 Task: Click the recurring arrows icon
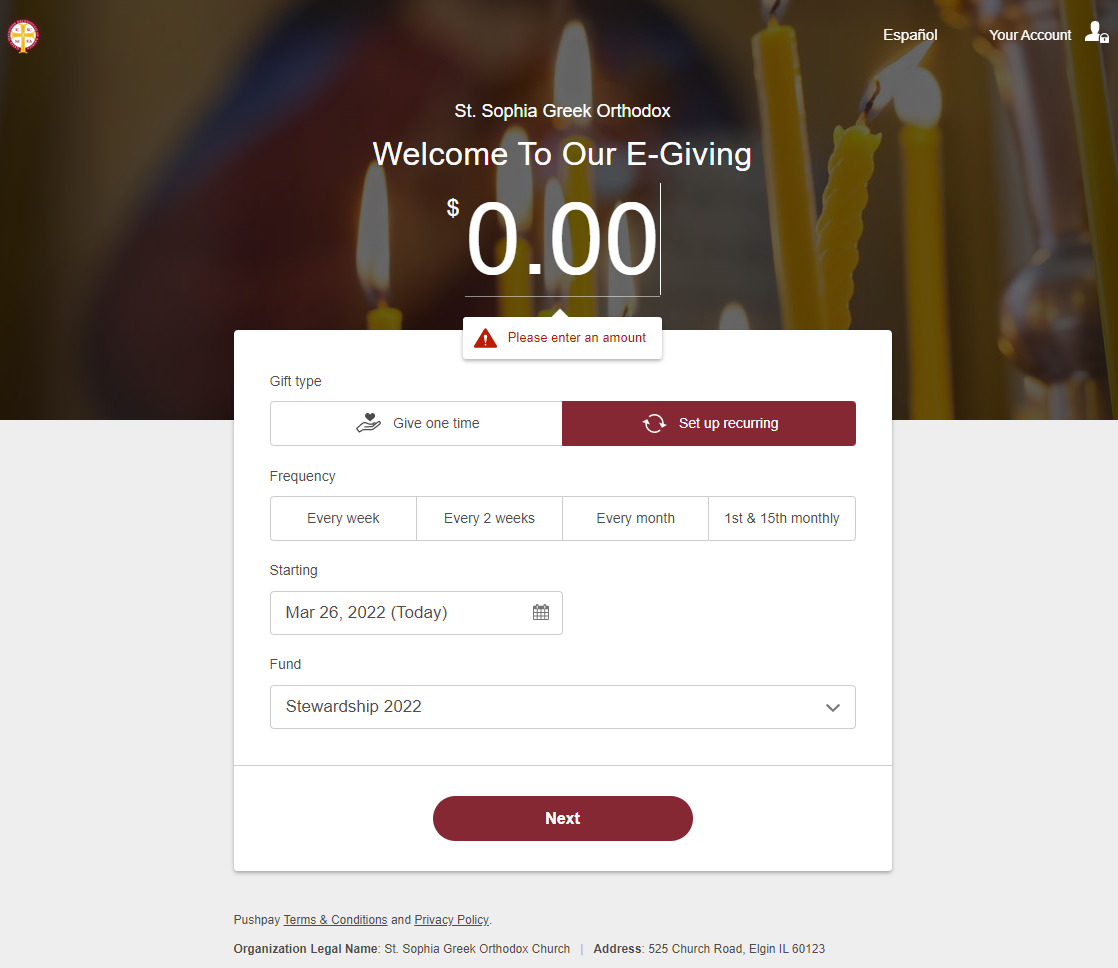tap(654, 423)
